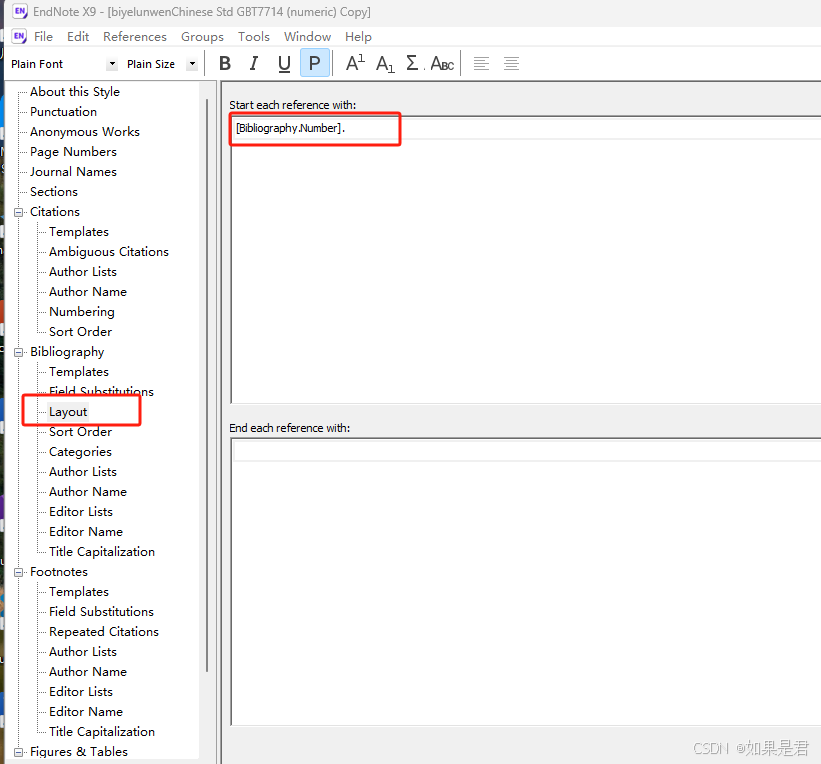The height and width of the screenshot is (764, 821).
Task: Open the References menu
Action: click(x=135, y=37)
